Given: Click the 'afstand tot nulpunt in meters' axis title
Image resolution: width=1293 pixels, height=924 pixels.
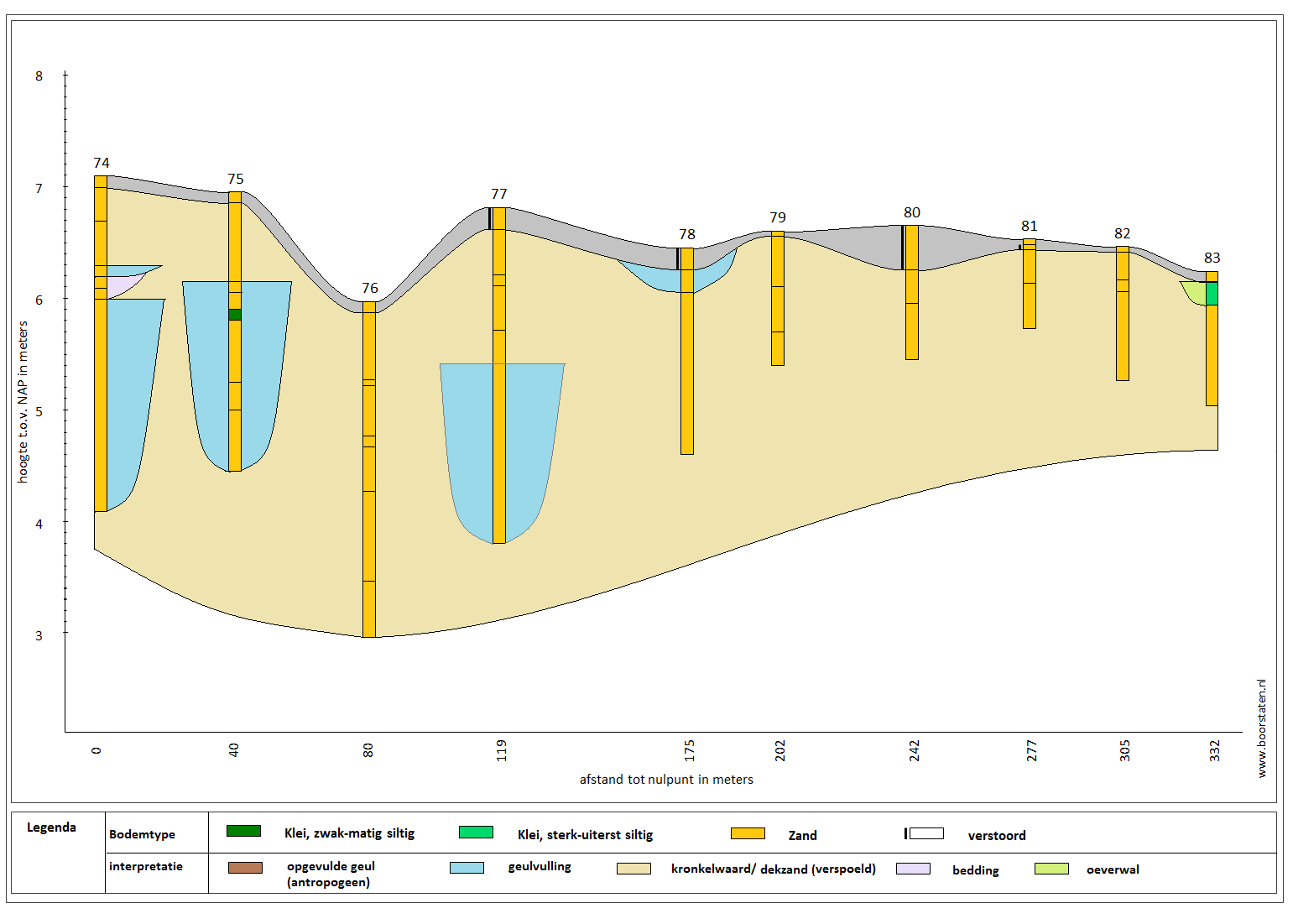Looking at the screenshot, I should click(x=666, y=780).
